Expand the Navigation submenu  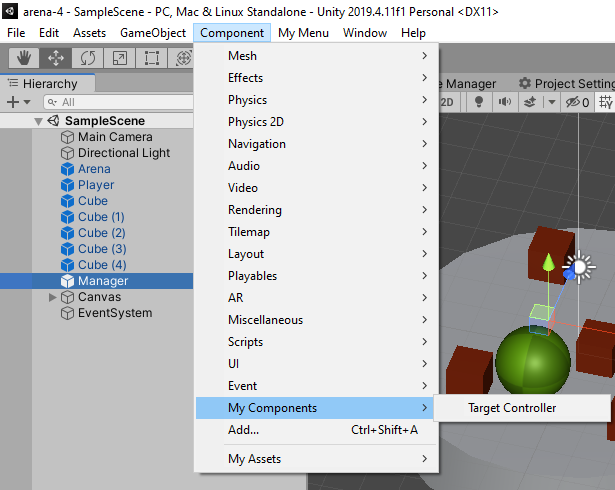317,144
